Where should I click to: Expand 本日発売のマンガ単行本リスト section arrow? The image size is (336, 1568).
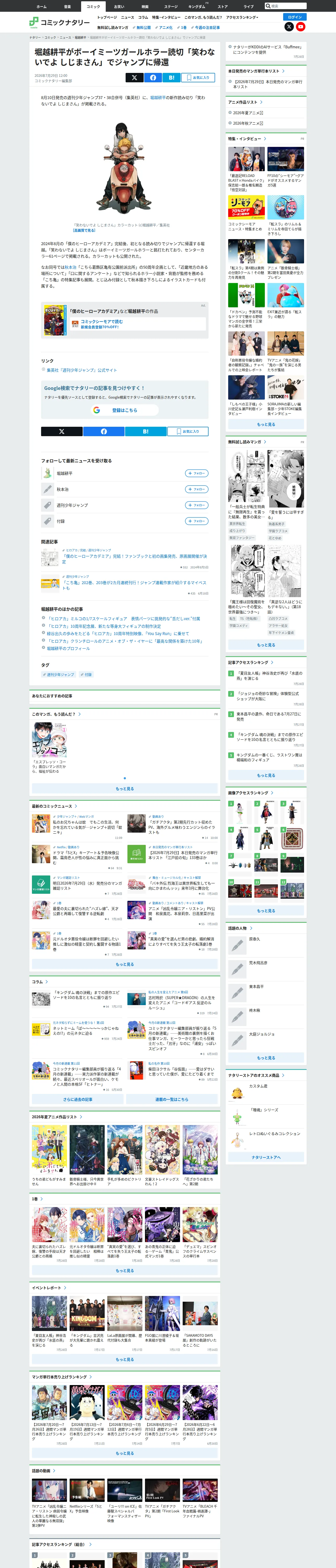click(x=284, y=71)
